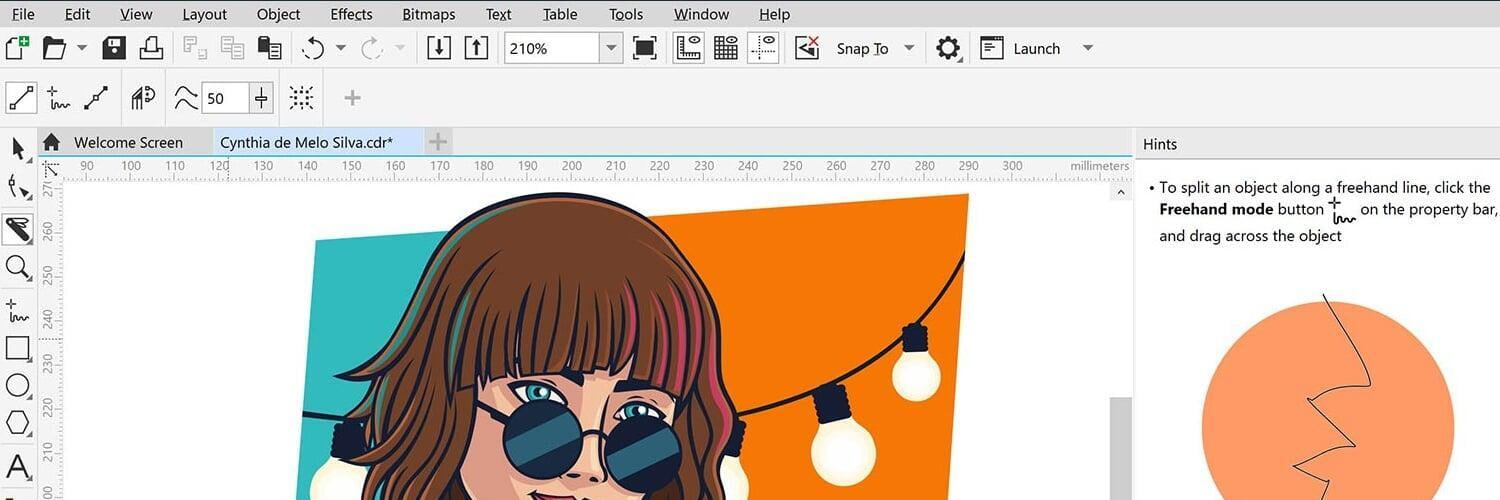Select Freehand mode on property bar
Viewport: 1500px width, 500px height.
click(x=59, y=98)
